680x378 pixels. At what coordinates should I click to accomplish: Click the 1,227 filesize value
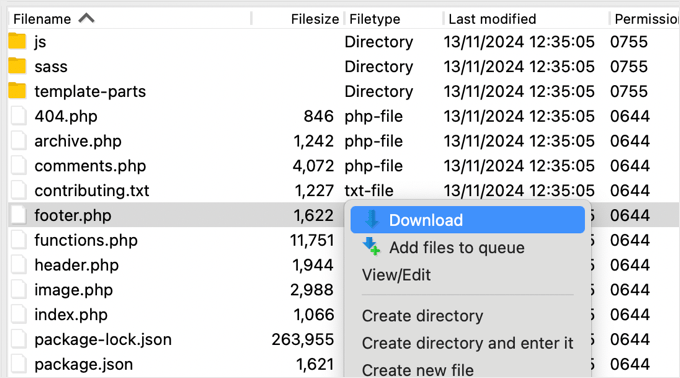(314, 190)
